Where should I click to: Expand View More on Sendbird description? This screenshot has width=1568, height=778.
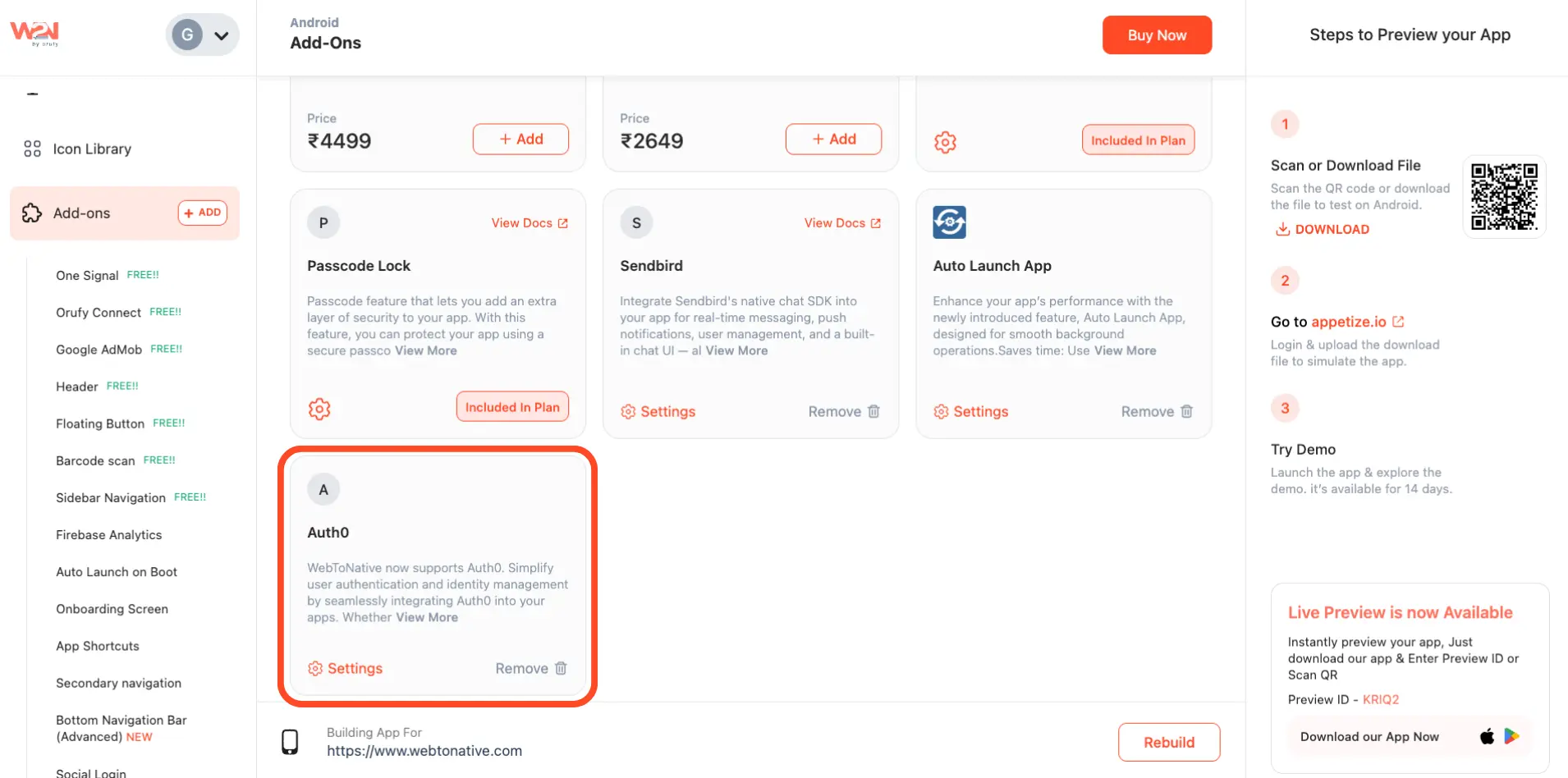point(736,350)
